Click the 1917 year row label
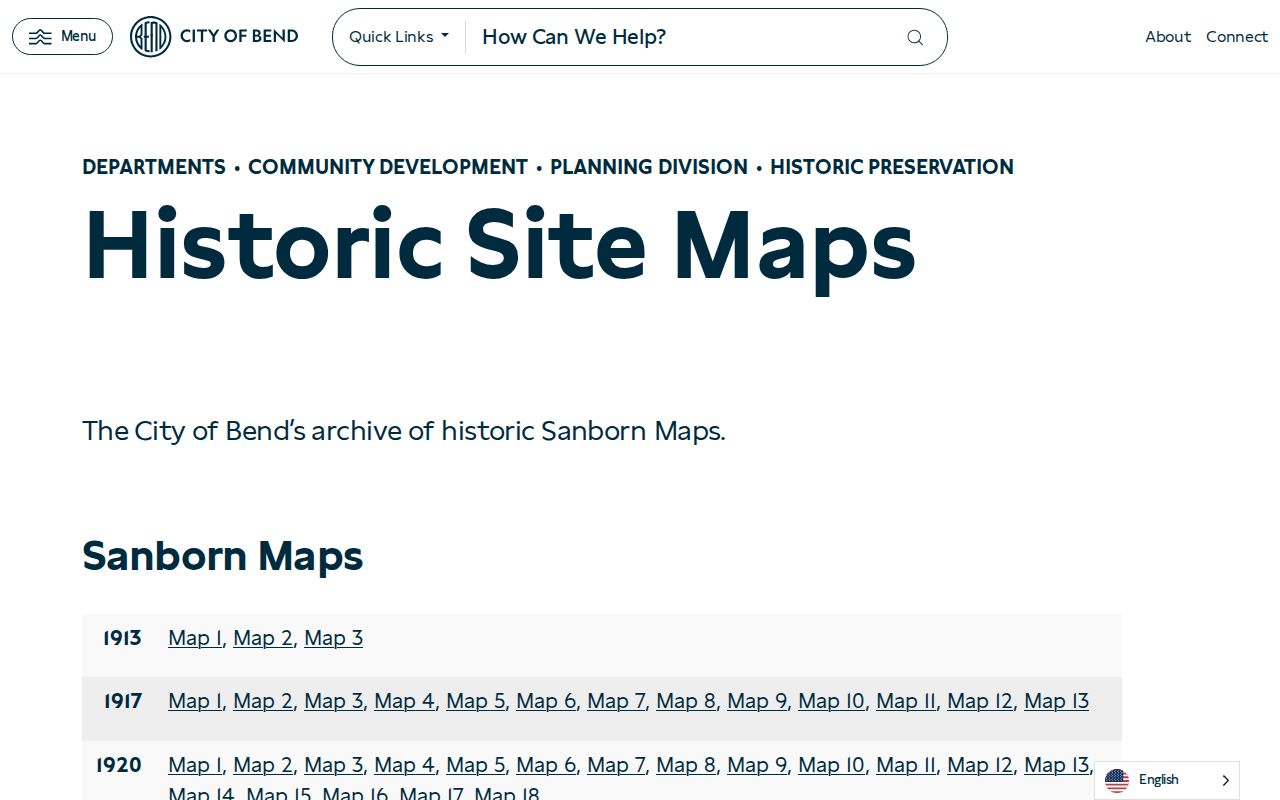The image size is (1280, 800). (122, 701)
